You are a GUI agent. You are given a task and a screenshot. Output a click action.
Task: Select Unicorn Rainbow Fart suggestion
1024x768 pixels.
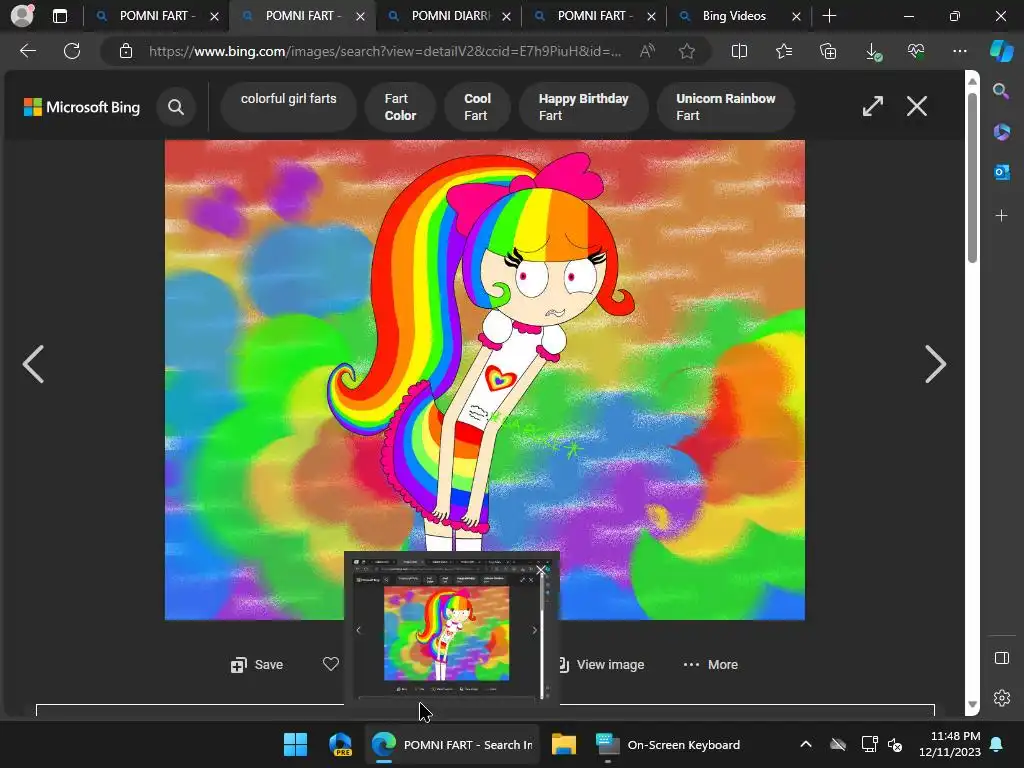[726, 107]
